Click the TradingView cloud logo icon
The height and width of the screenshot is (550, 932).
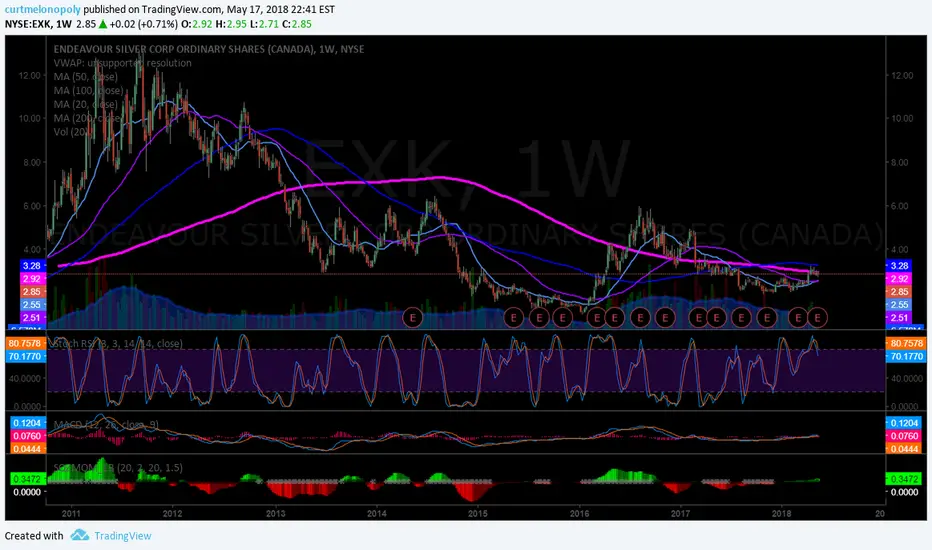pos(80,535)
